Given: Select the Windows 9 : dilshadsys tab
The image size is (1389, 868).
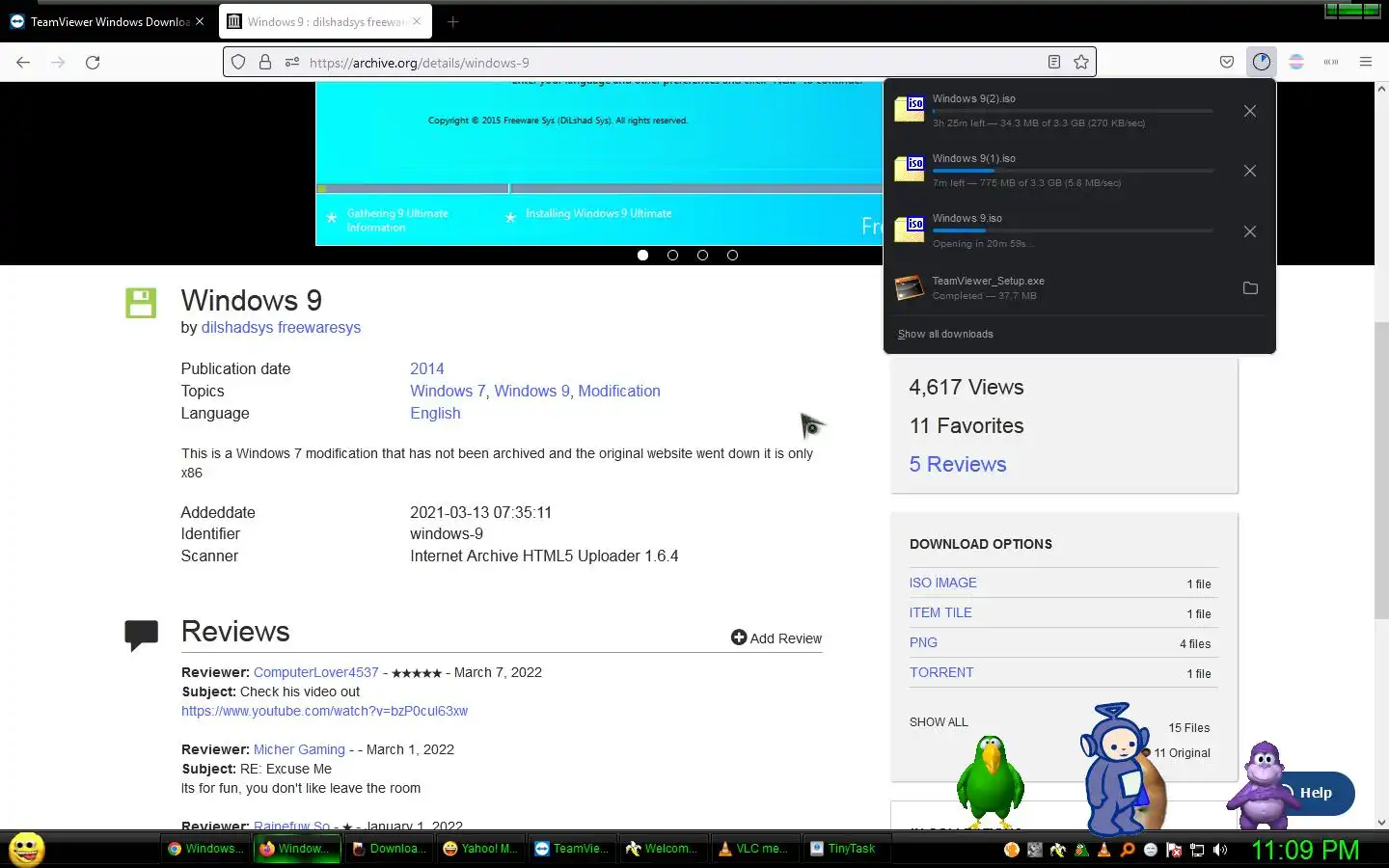Looking at the screenshot, I should pos(326,21).
